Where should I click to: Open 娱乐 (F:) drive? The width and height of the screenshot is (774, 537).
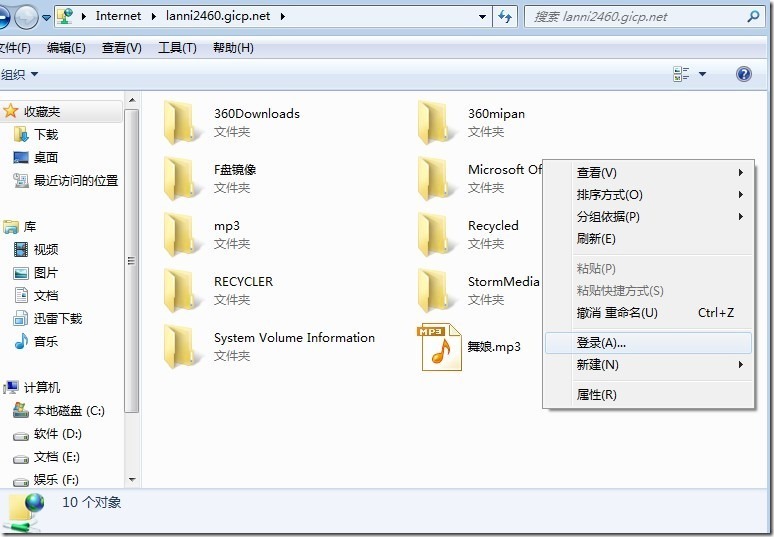pos(46,479)
